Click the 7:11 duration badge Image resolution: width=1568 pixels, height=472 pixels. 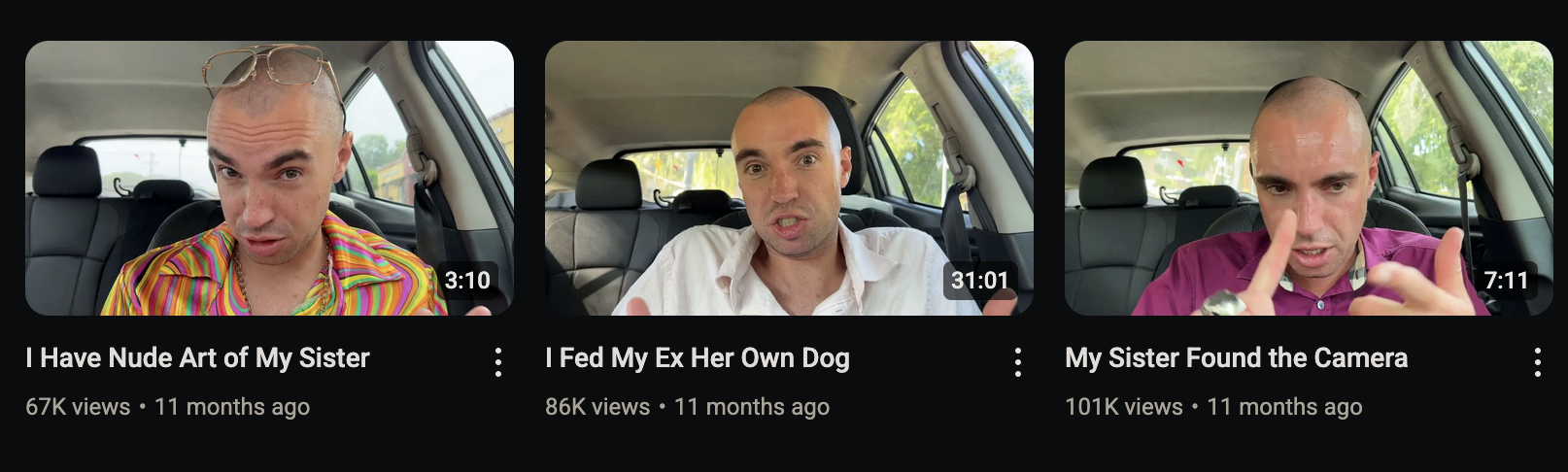click(x=1506, y=281)
